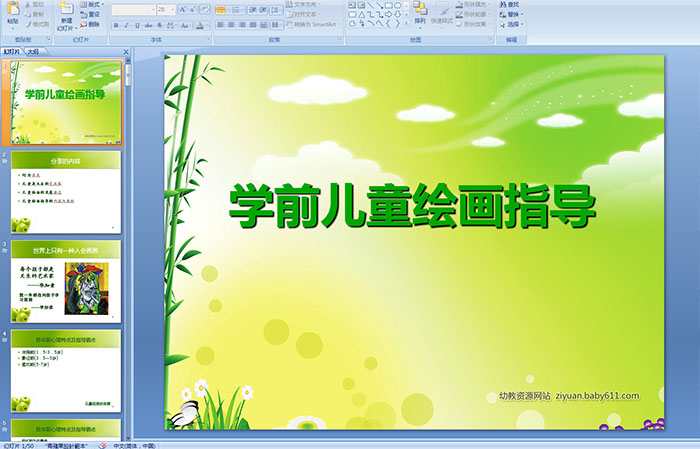Screen dimensions: 700x449
Task: Switch to the Slides (幻灯片) pane tab
Action: pos(12,52)
